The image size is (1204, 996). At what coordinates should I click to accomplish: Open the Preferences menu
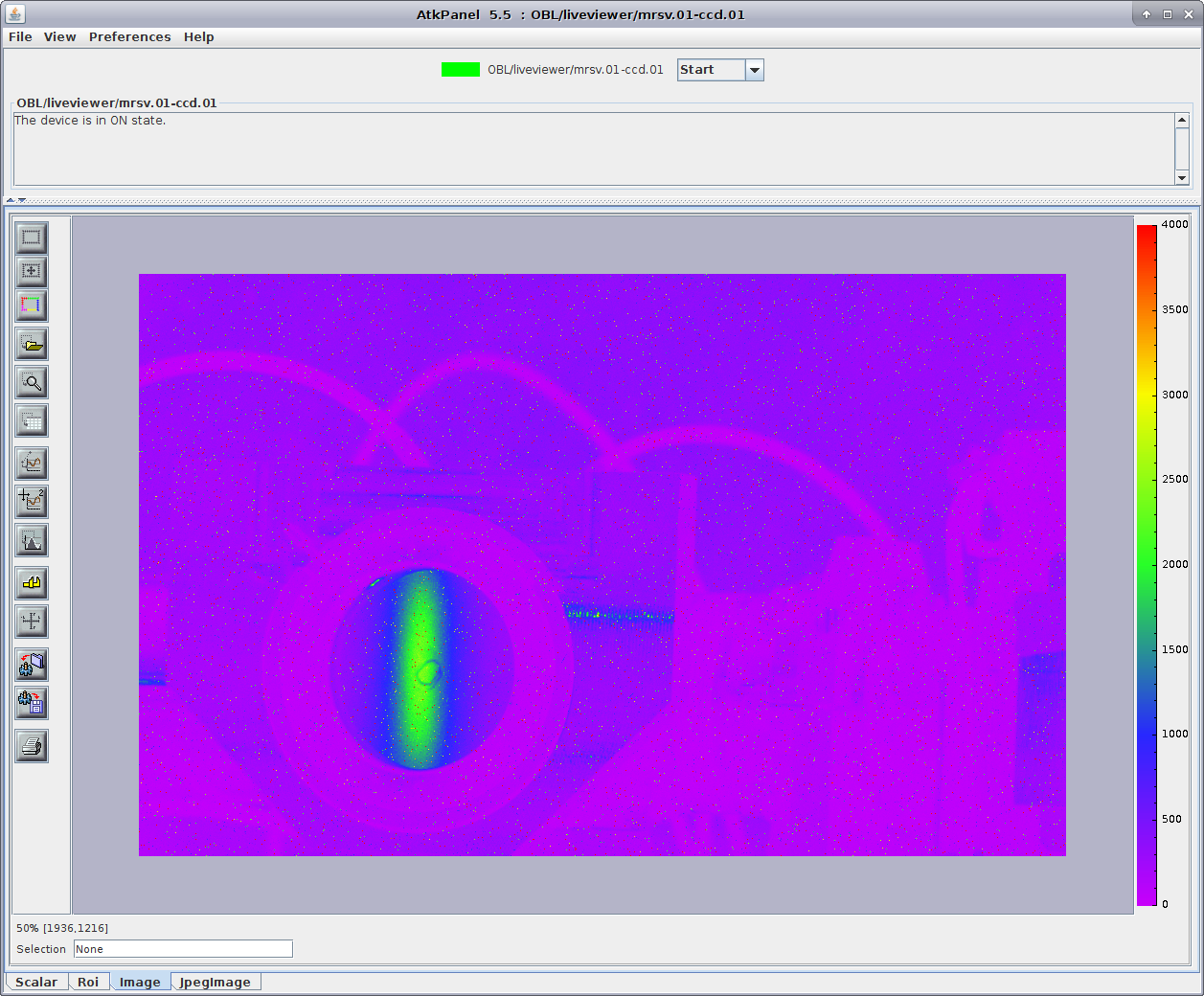pyautogui.click(x=129, y=36)
